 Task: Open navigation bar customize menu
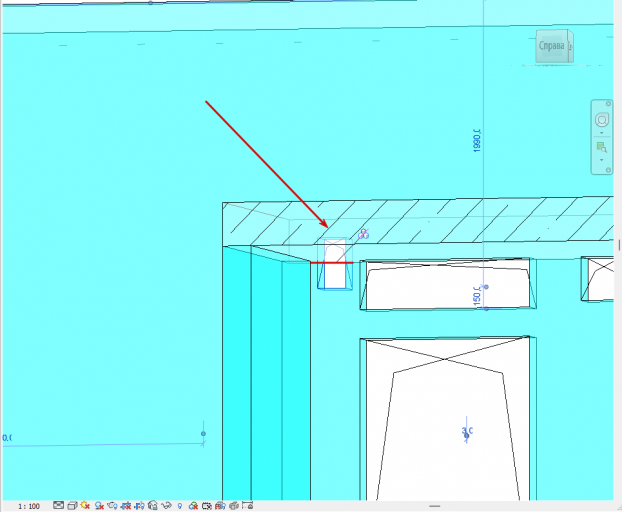pos(608,170)
